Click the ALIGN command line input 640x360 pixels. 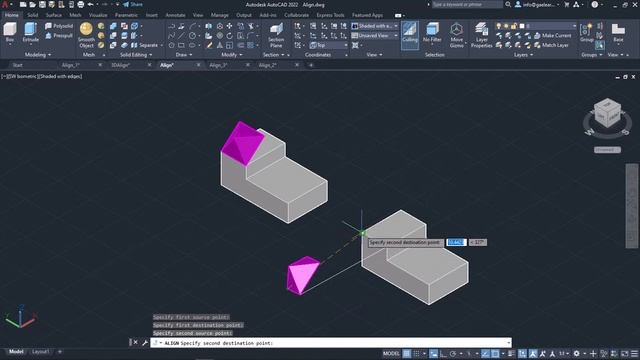331,343
